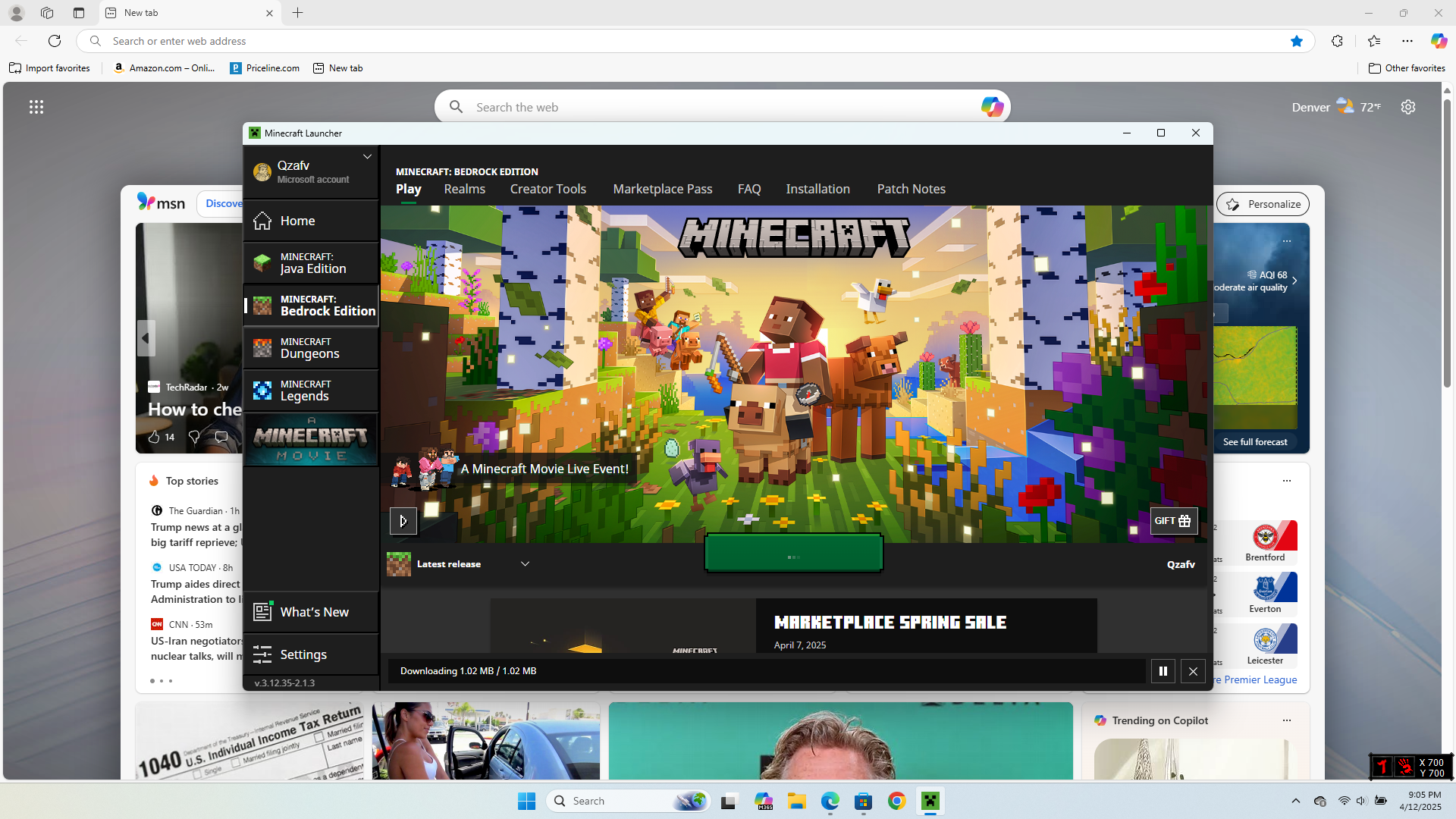Switch to the Realms tab
The height and width of the screenshot is (819, 1456).
464,189
